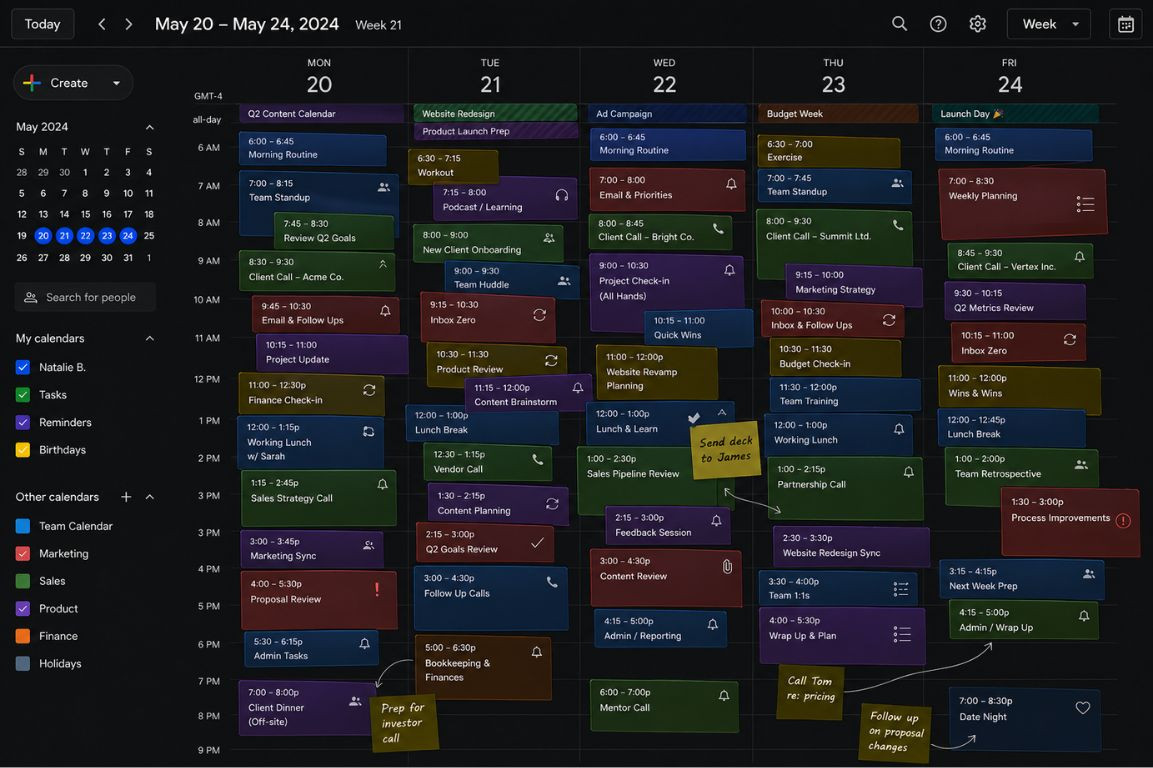Open the search magnifier icon
The width and height of the screenshot is (1153, 768).
click(899, 24)
